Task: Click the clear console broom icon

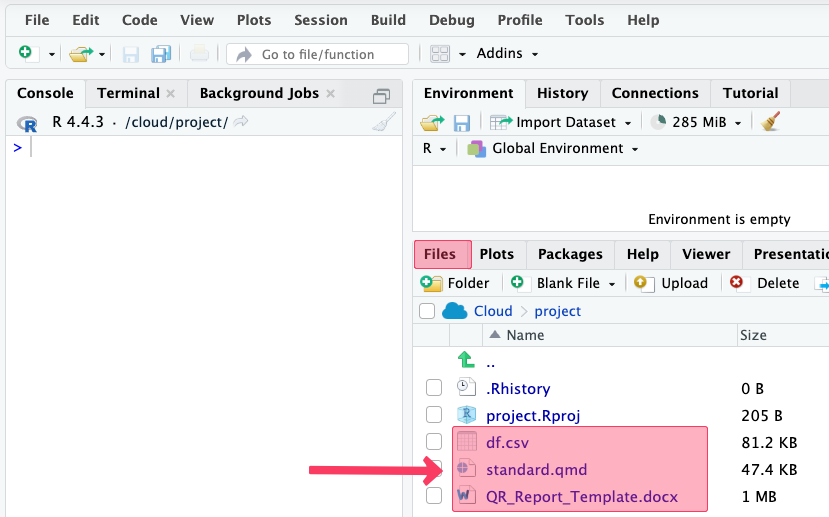Action: click(383, 122)
